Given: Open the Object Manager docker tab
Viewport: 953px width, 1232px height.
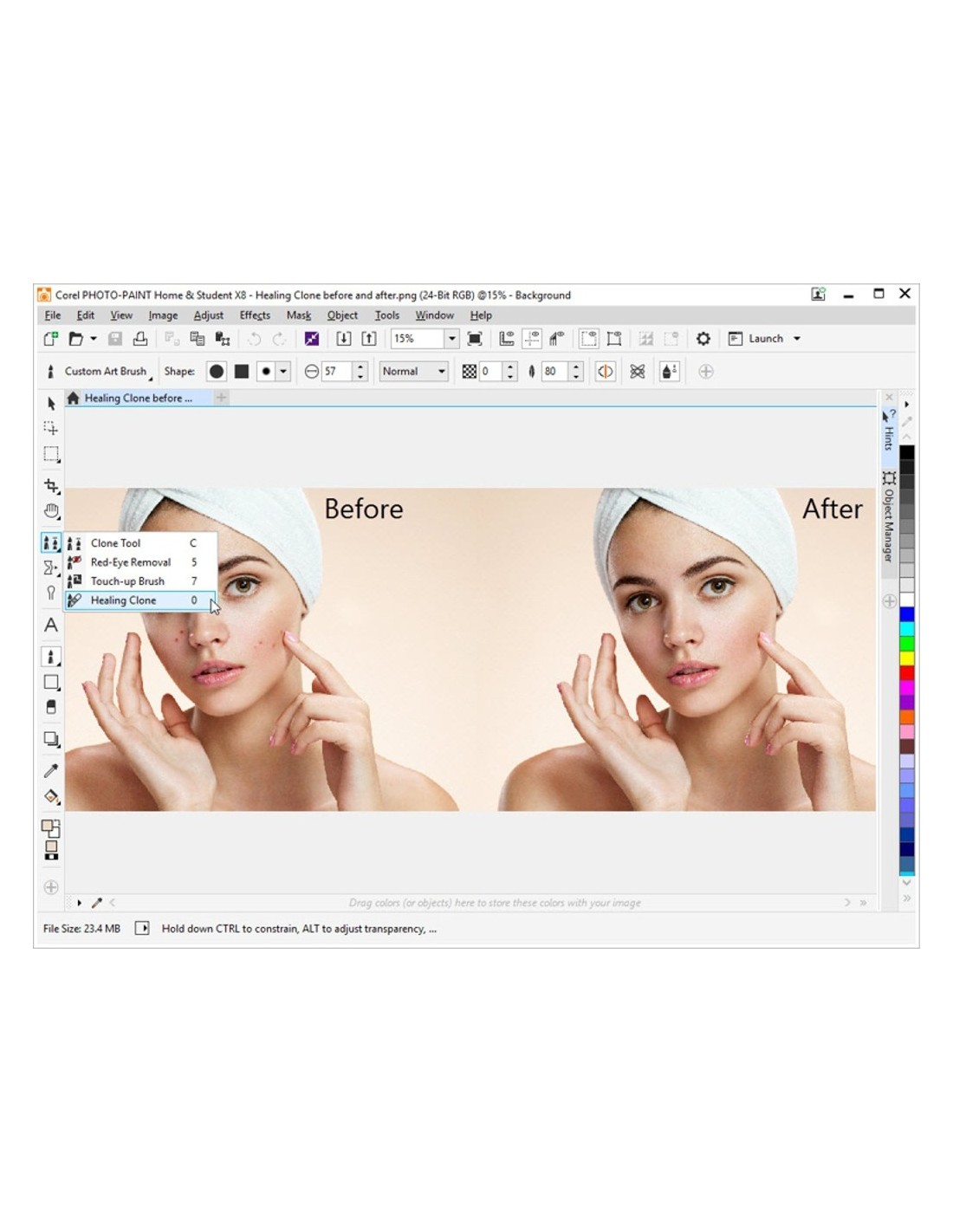Looking at the screenshot, I should (889, 517).
